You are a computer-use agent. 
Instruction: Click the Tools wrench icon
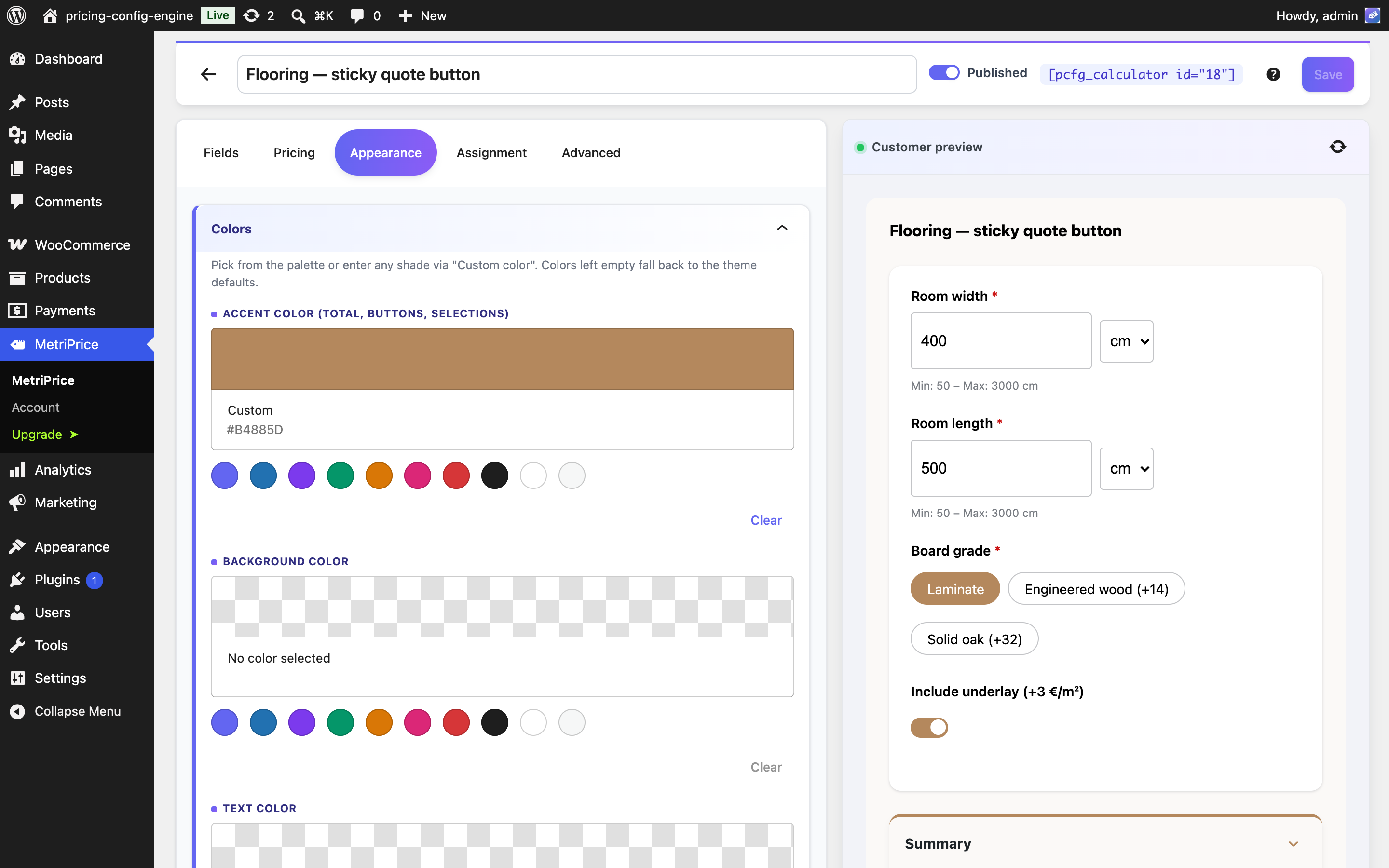pyautogui.click(x=17, y=645)
